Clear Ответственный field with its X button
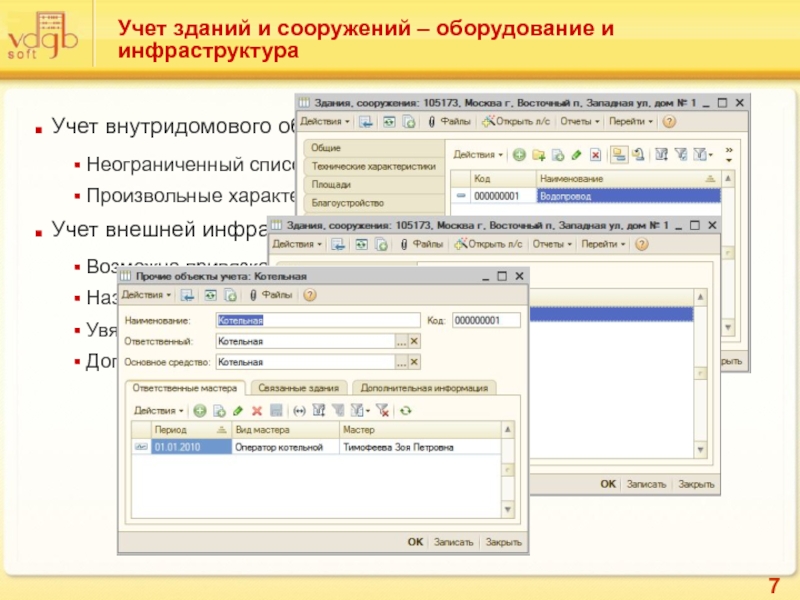This screenshot has width=800, height=600. 415,341
